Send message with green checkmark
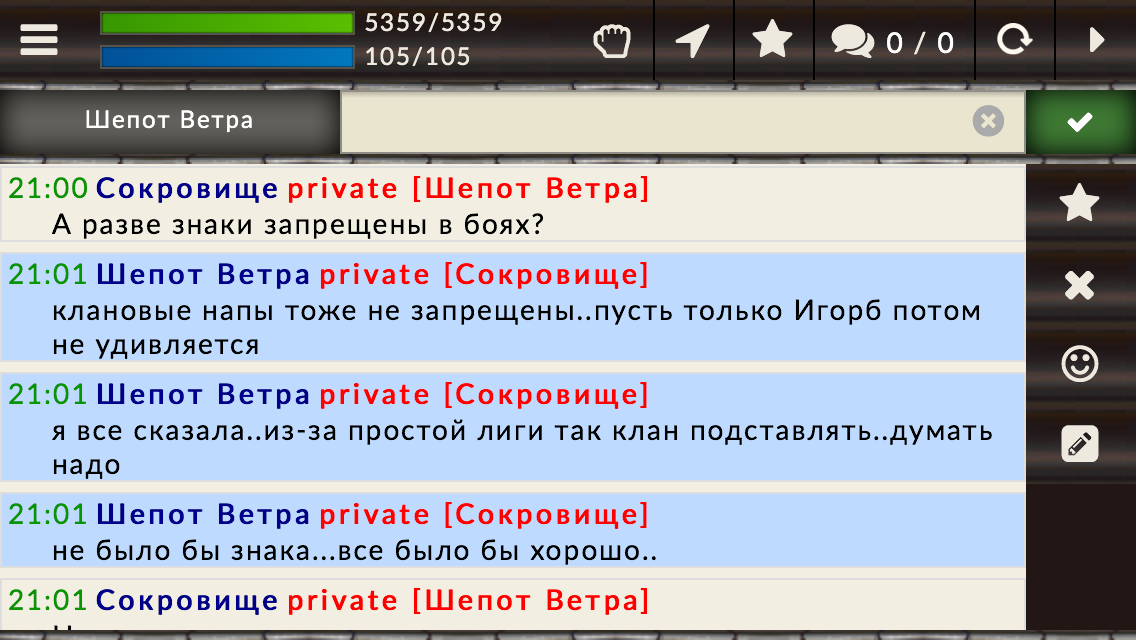 1080,122
